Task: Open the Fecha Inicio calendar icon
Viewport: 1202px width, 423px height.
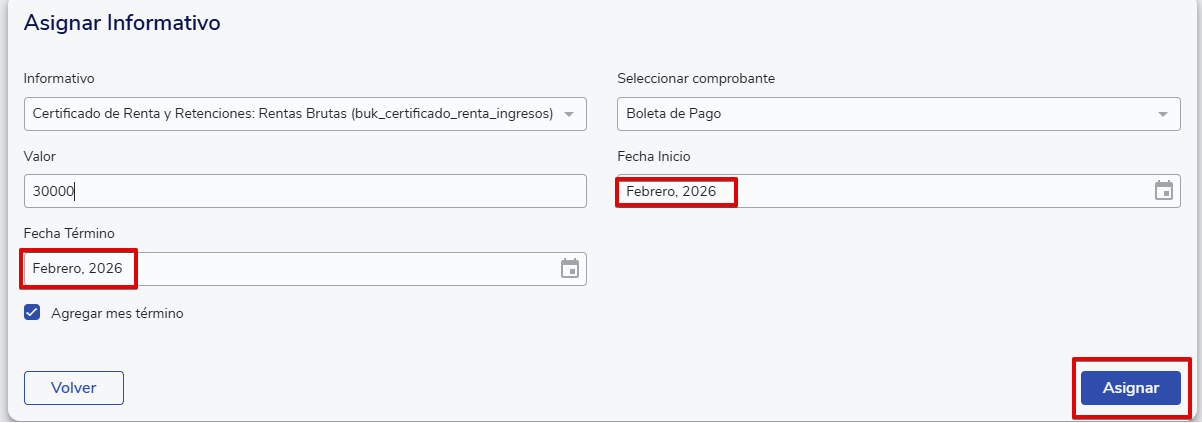Action: [x=1163, y=191]
